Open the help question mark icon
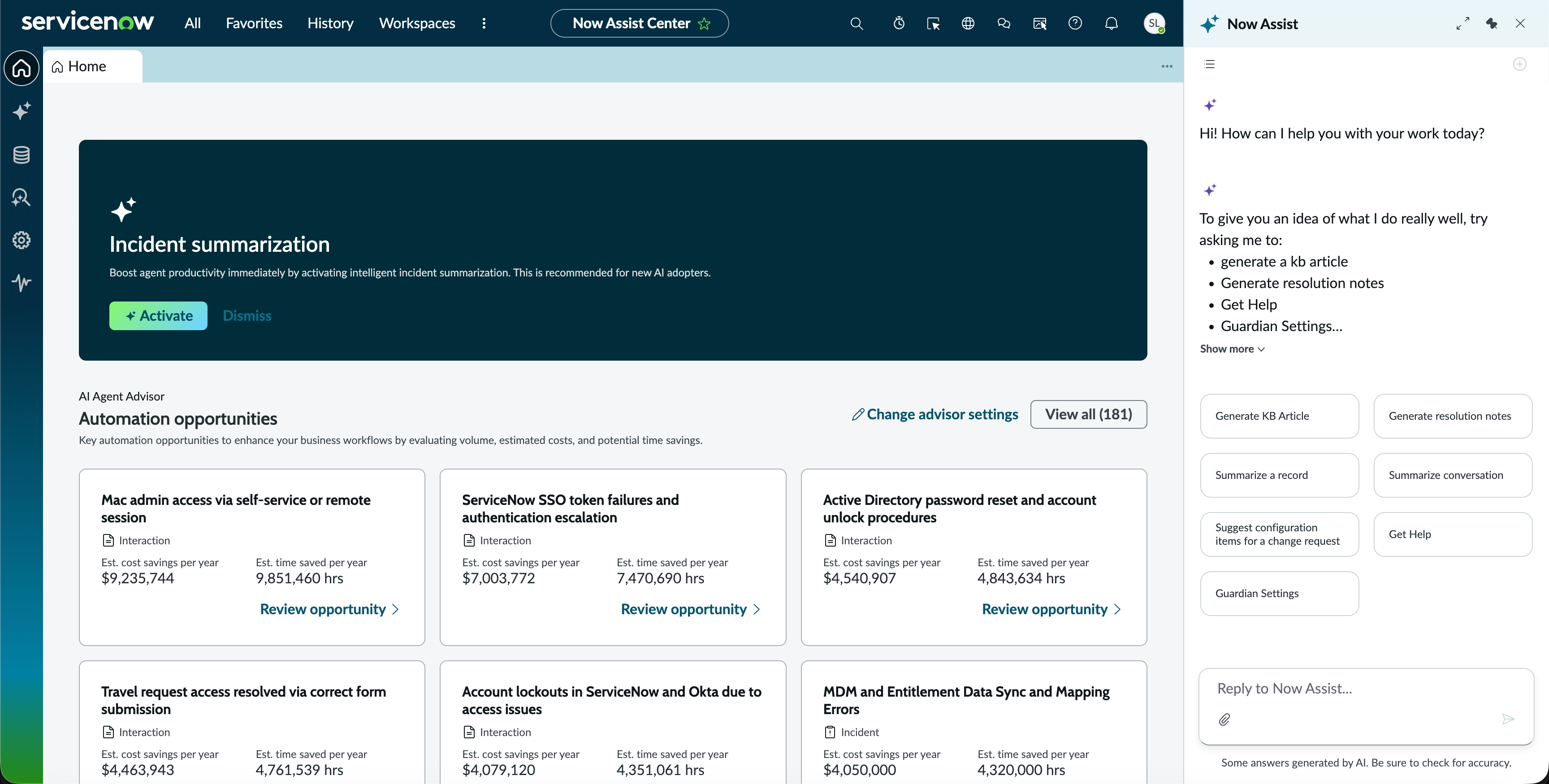1549x784 pixels. click(x=1075, y=23)
